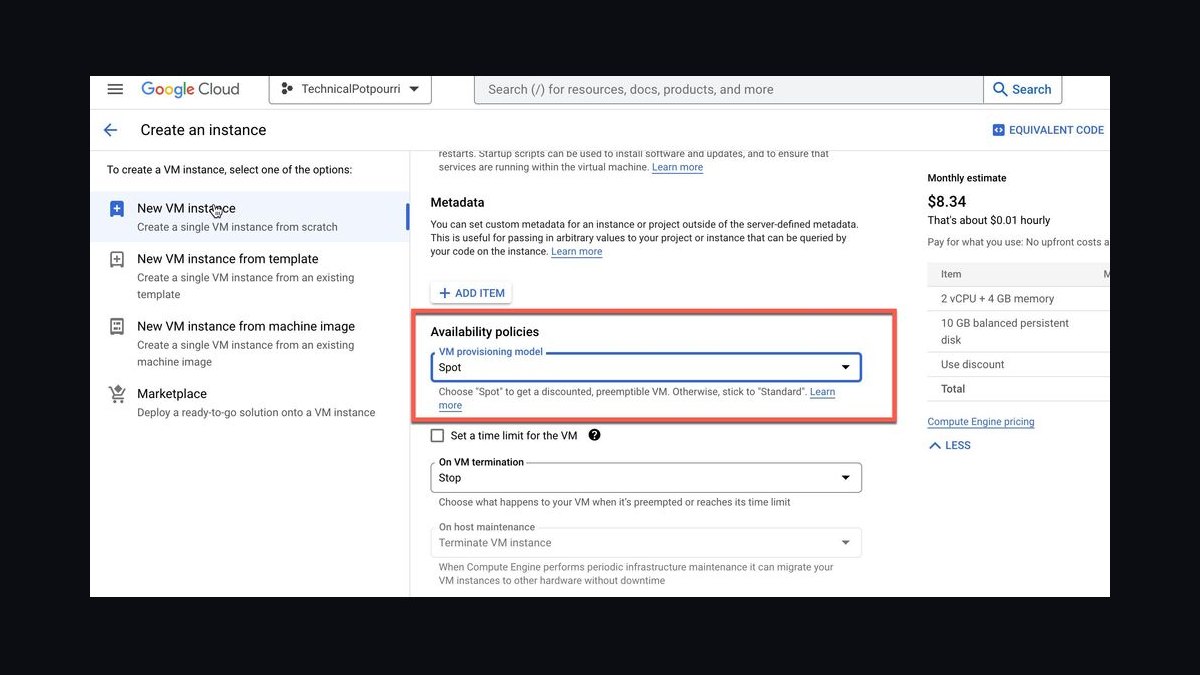Click the plus icon on Add Item
The image size is (1200, 675).
pyautogui.click(x=445, y=293)
